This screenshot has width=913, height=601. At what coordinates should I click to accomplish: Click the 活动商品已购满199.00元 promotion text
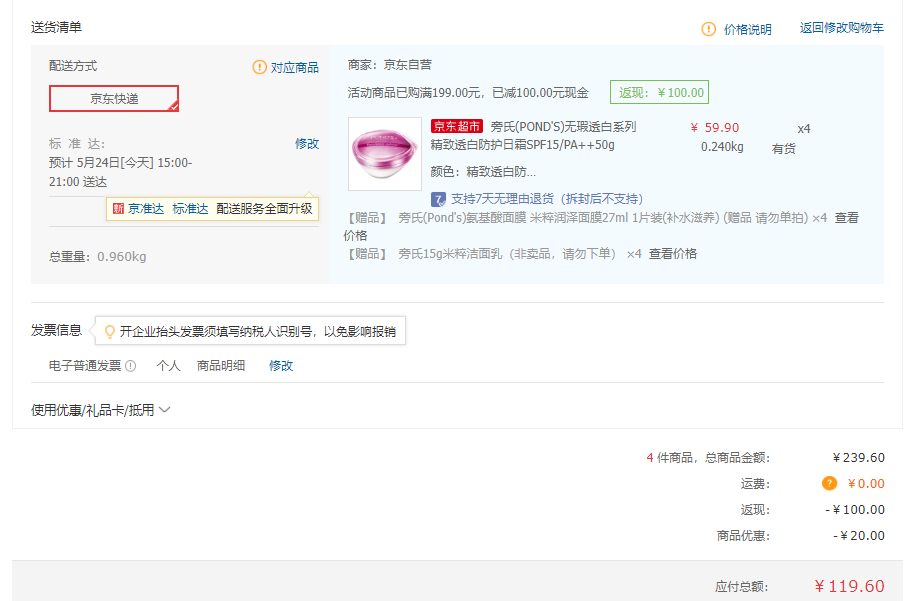tap(468, 93)
